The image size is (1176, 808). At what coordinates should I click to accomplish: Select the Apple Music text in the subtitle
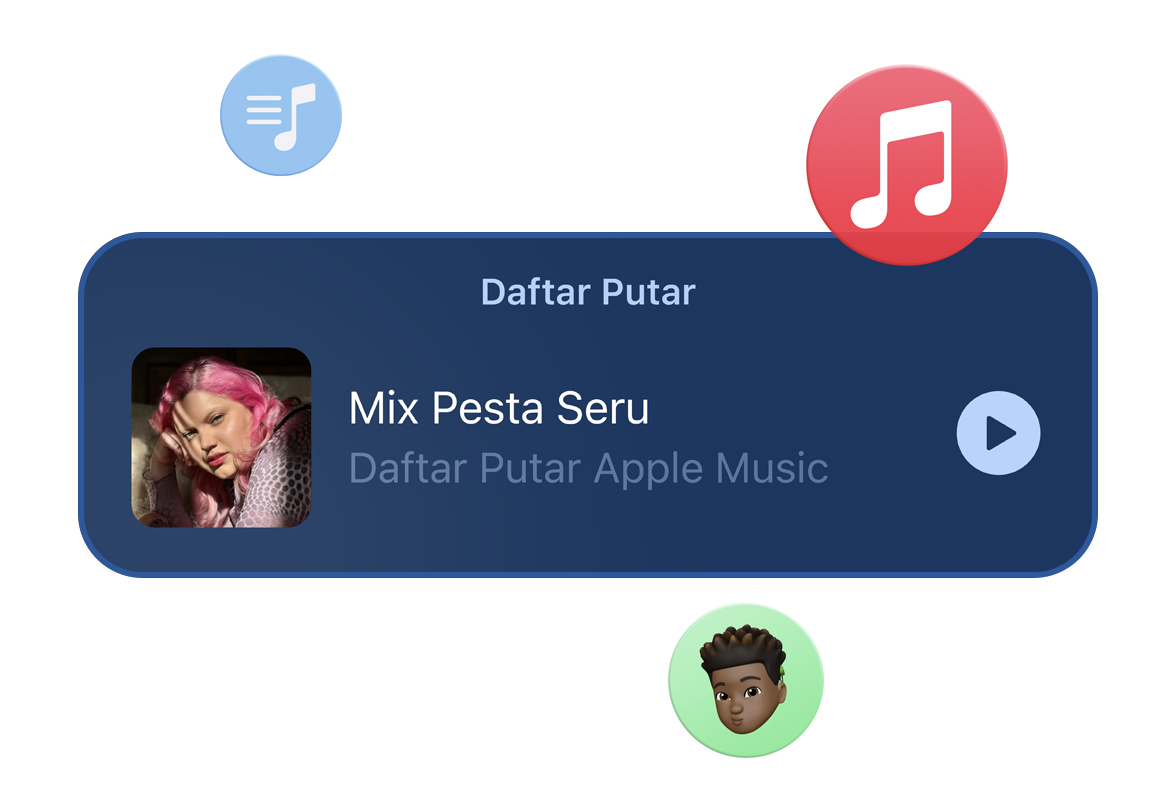click(x=711, y=470)
